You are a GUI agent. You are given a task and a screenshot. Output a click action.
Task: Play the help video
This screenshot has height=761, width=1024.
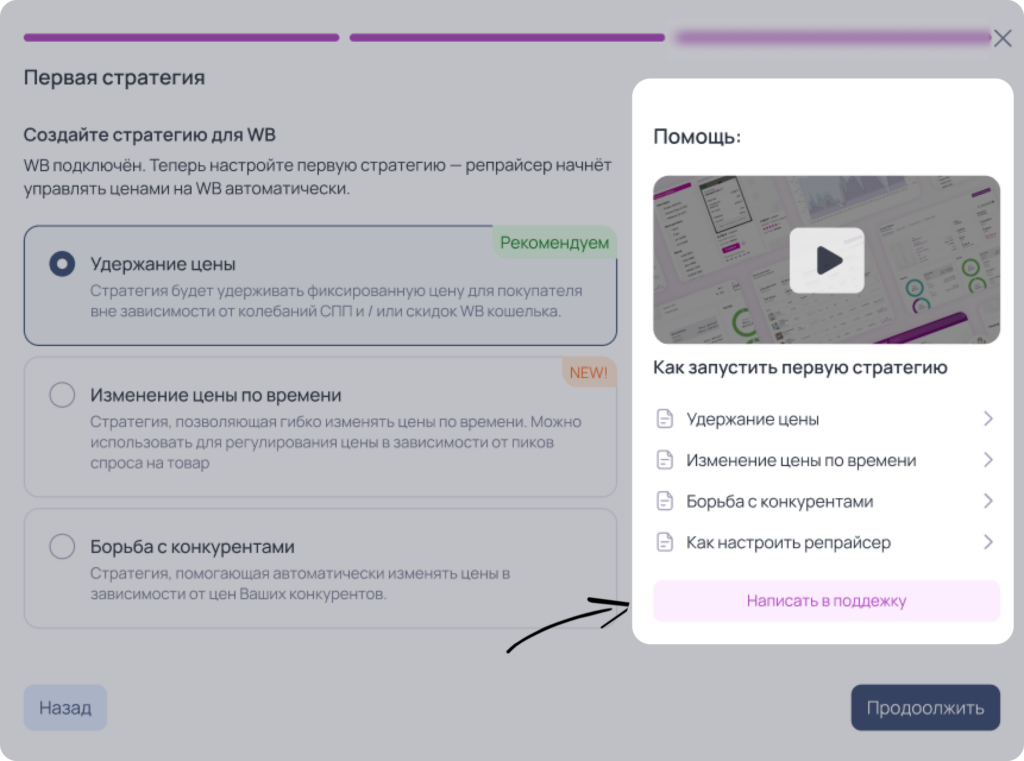[827, 260]
